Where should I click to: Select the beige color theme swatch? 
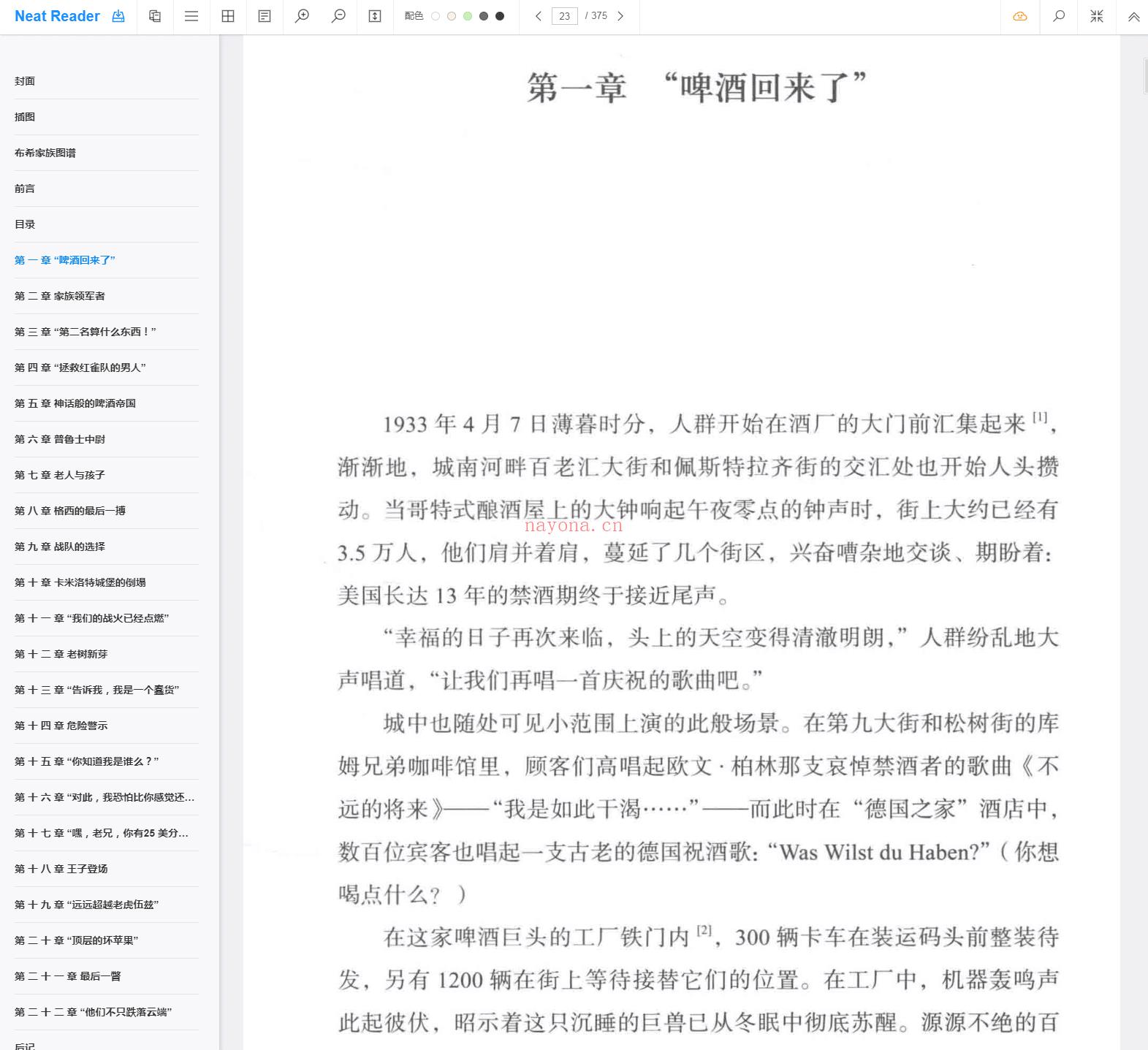click(452, 16)
